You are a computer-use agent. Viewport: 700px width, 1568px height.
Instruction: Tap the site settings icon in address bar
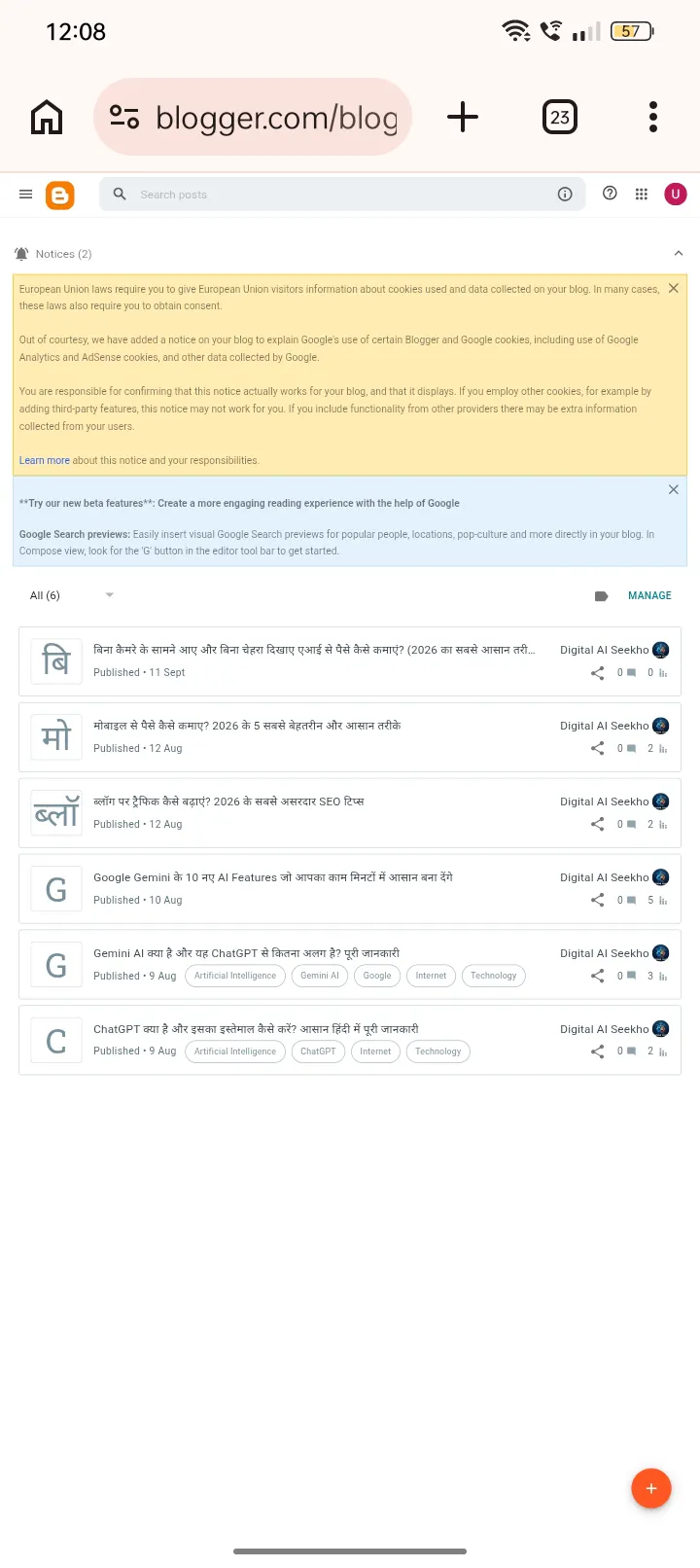click(124, 117)
